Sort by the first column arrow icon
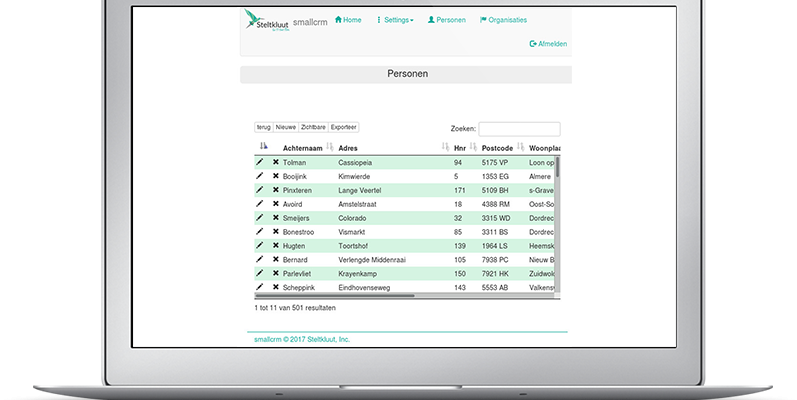The height and width of the screenshot is (400, 797). pyautogui.click(x=263, y=146)
